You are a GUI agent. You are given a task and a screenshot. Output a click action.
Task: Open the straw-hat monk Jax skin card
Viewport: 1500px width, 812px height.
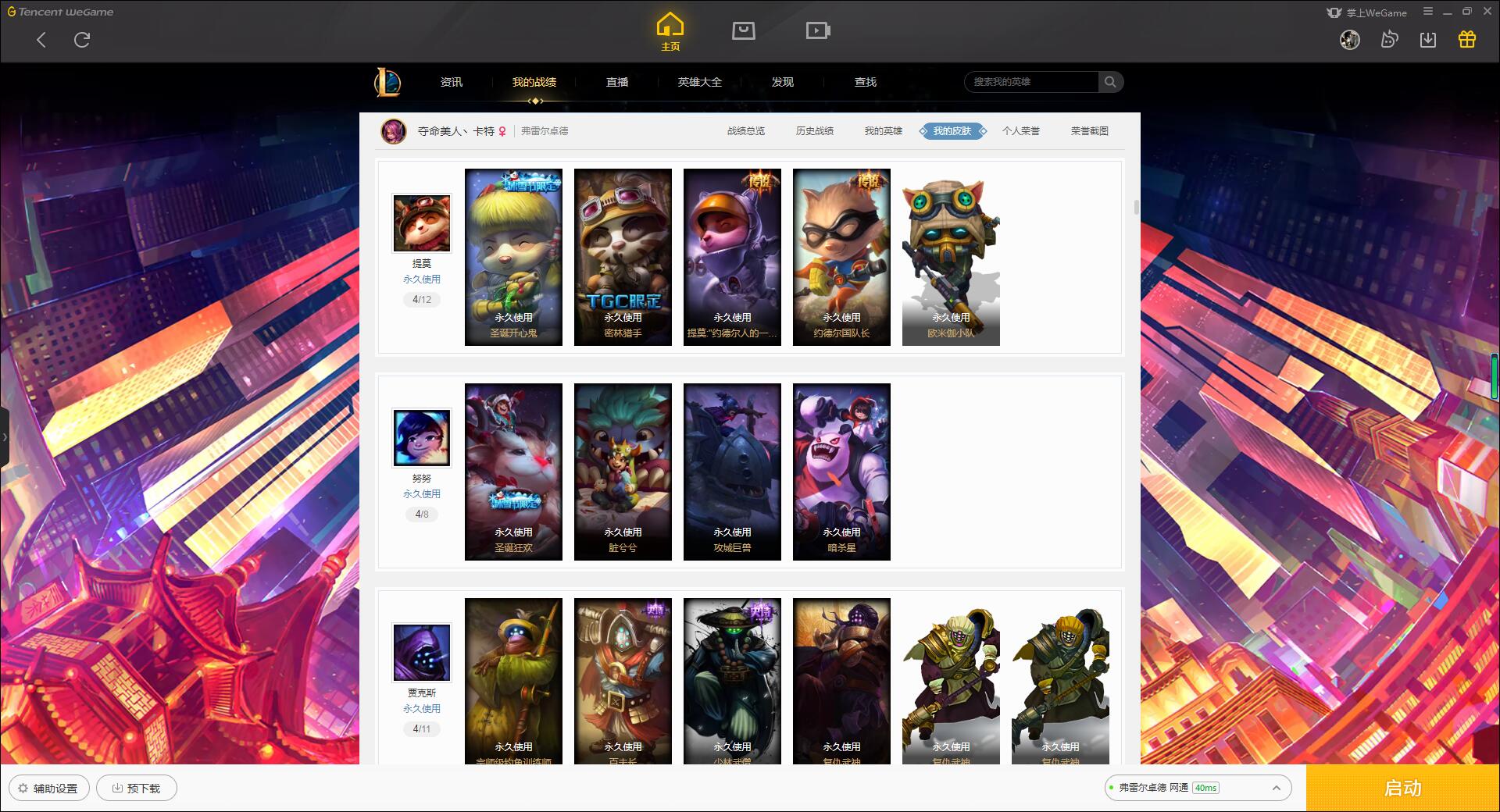pyautogui.click(x=732, y=681)
